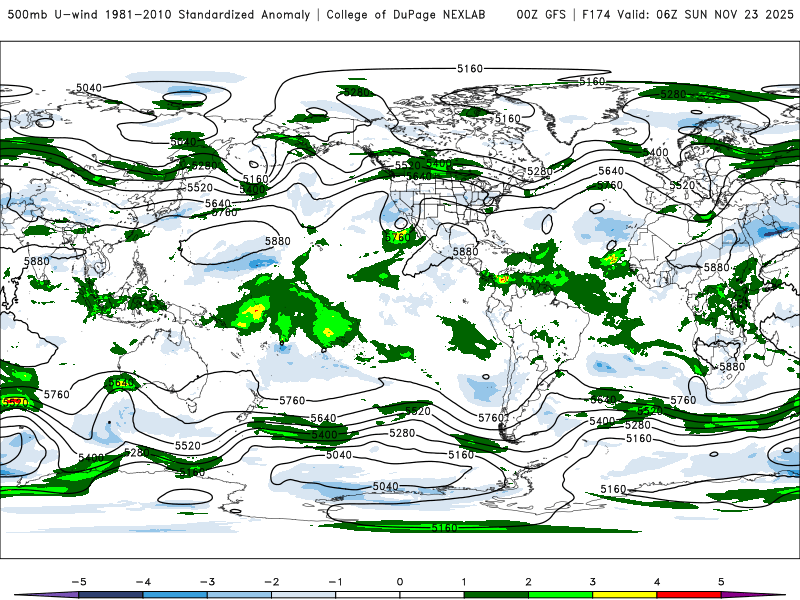Screen dimensions: 800x600
Task: Select the '-2' colorbar label
Action: coord(271,582)
